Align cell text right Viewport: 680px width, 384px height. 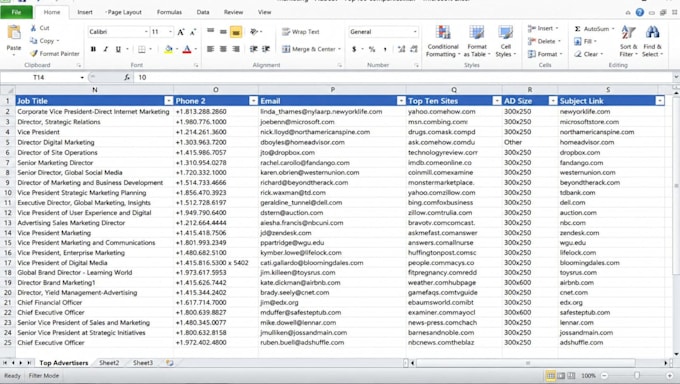coord(236,49)
